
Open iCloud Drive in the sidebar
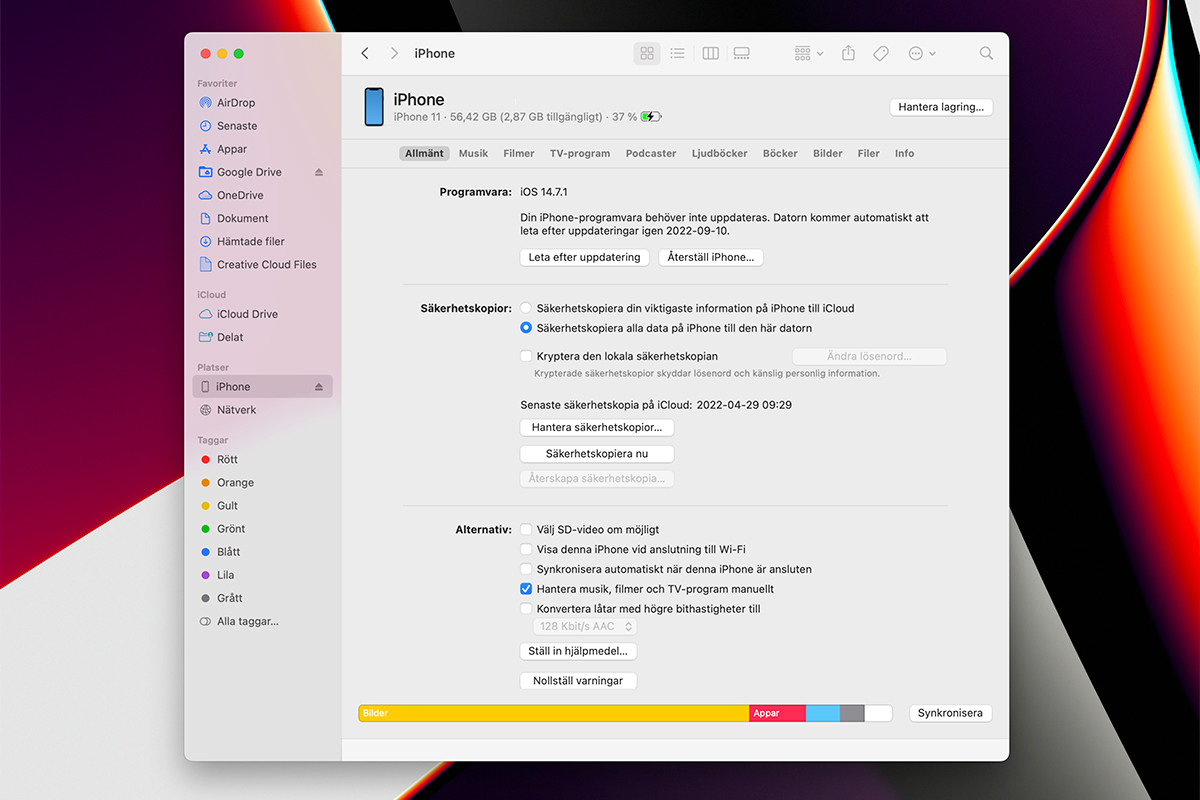247,314
